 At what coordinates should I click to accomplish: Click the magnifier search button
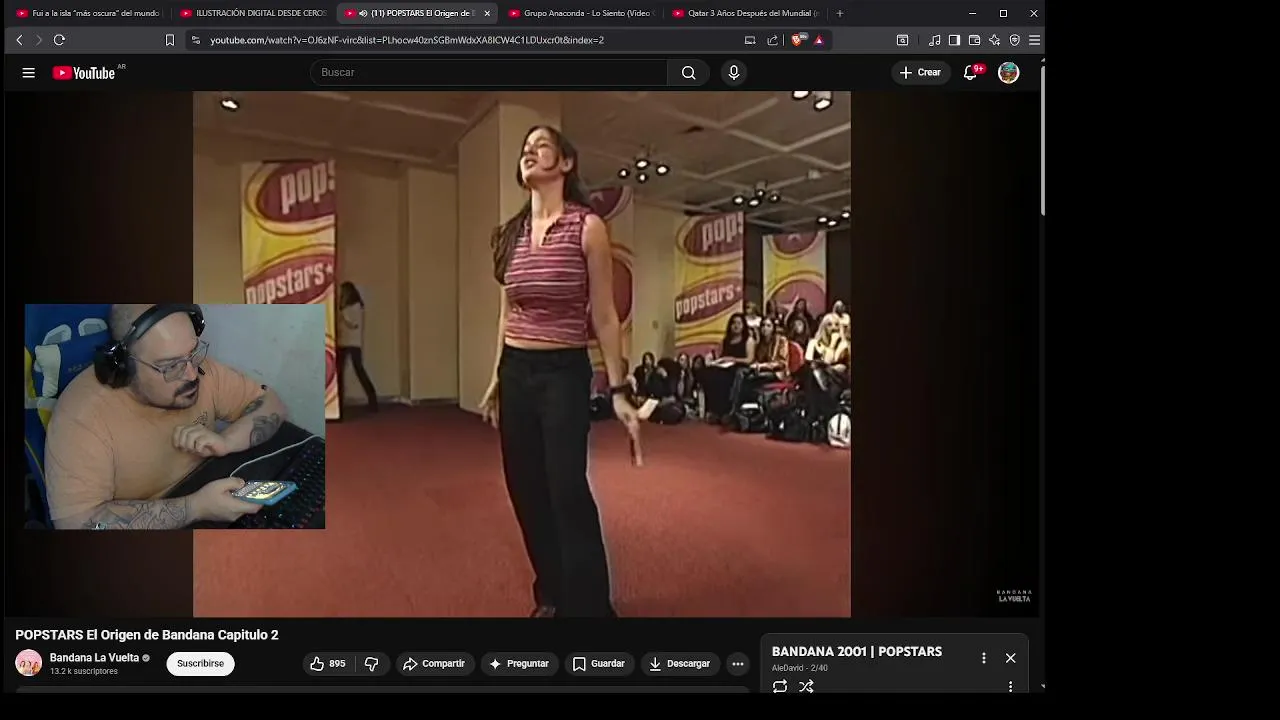point(688,72)
